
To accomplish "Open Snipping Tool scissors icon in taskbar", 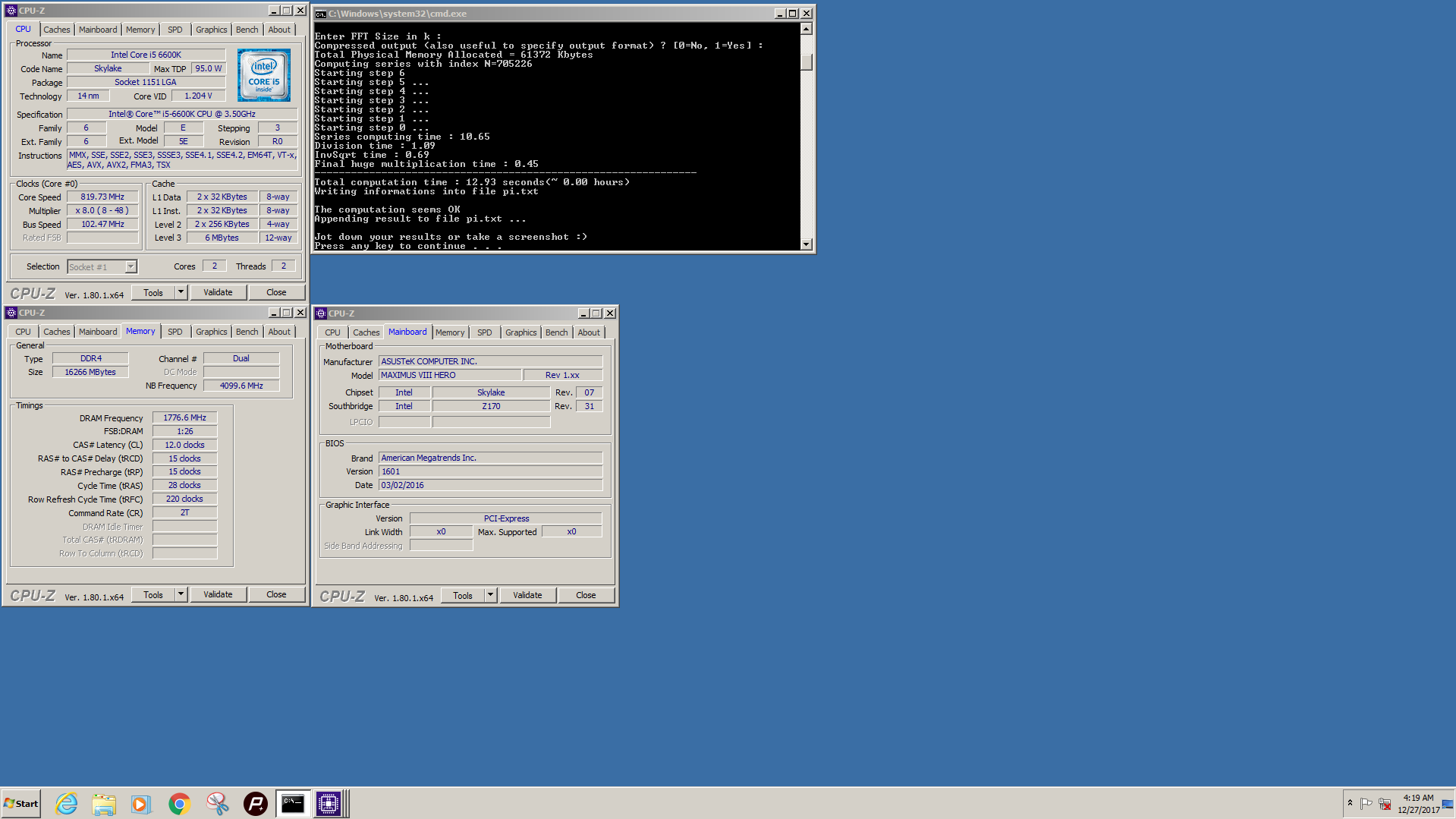I will [217, 804].
